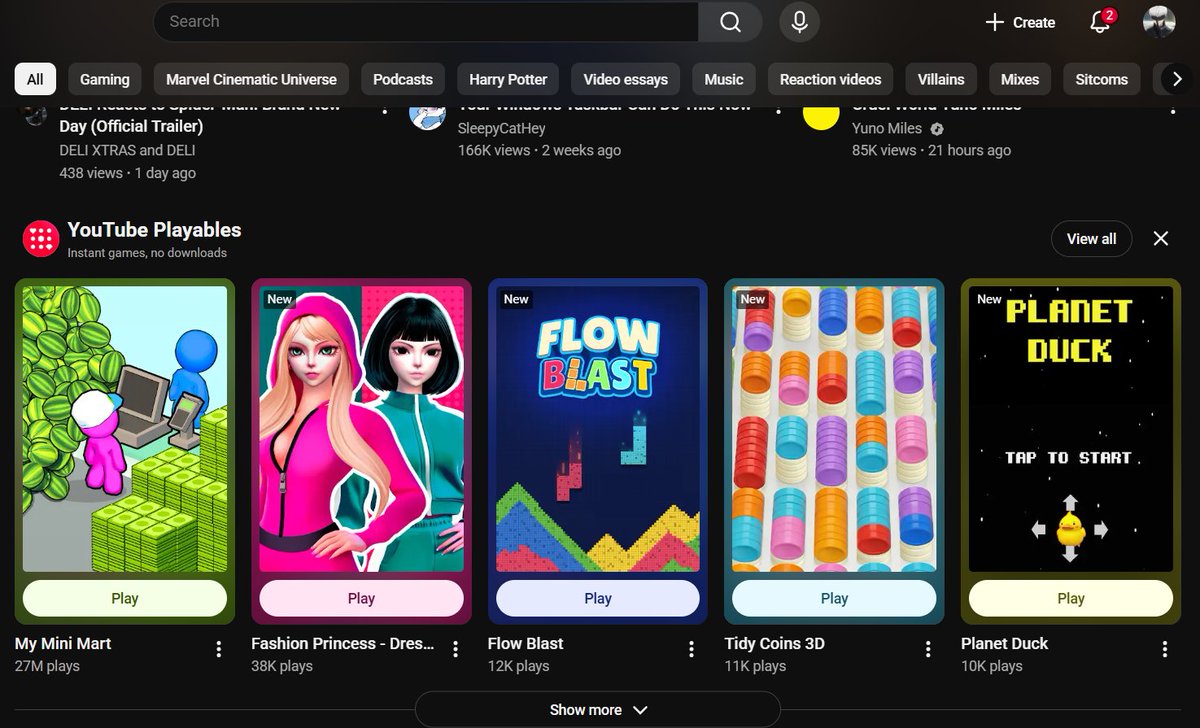Image resolution: width=1200 pixels, height=728 pixels.
Task: Click 166K views video metadata
Action: point(539,150)
